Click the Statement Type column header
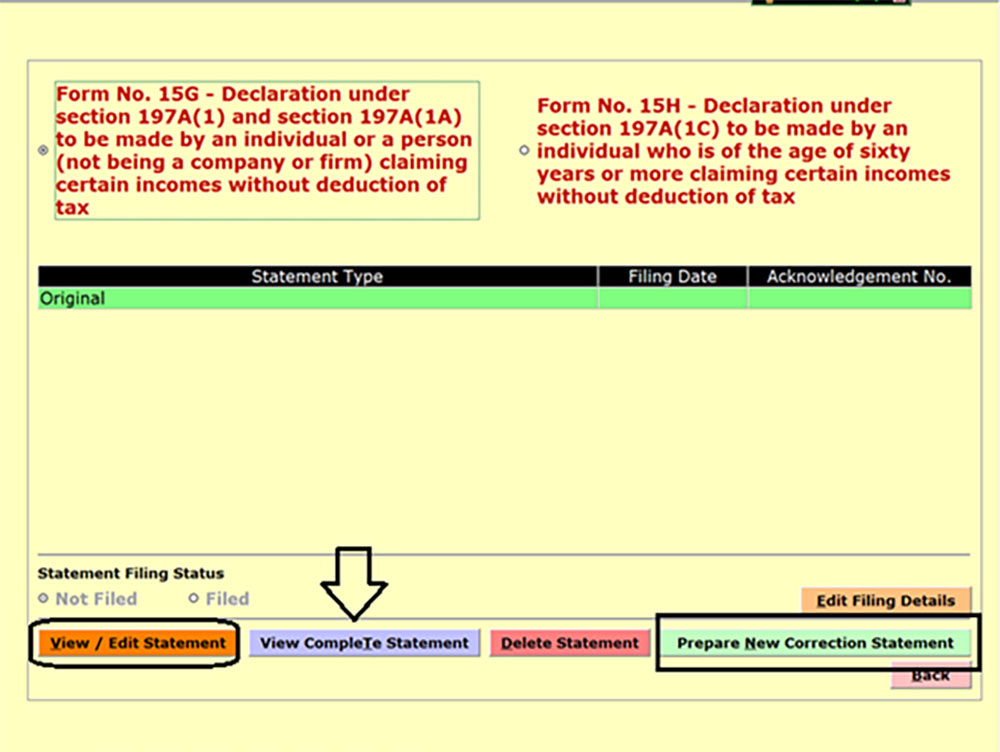Image resolution: width=1000 pixels, height=752 pixels. coord(317,276)
